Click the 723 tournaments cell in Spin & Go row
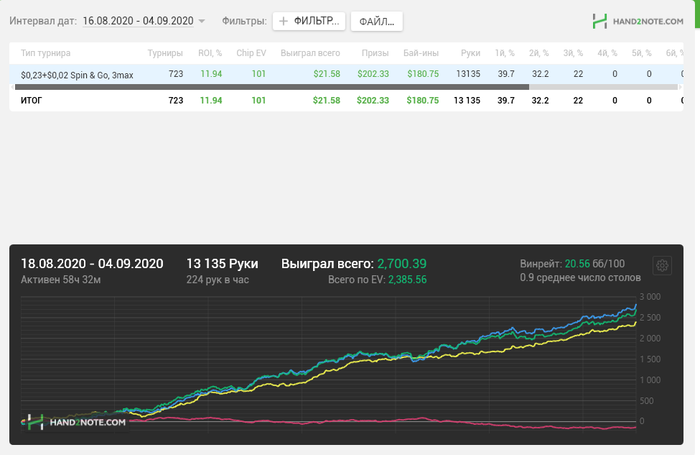The image size is (700, 455). coord(176,74)
